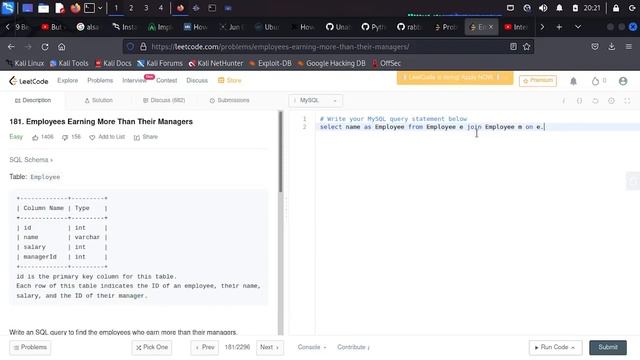This screenshot has width=640, height=360.
Task: Expand the Console panel
Action: (x=312, y=347)
